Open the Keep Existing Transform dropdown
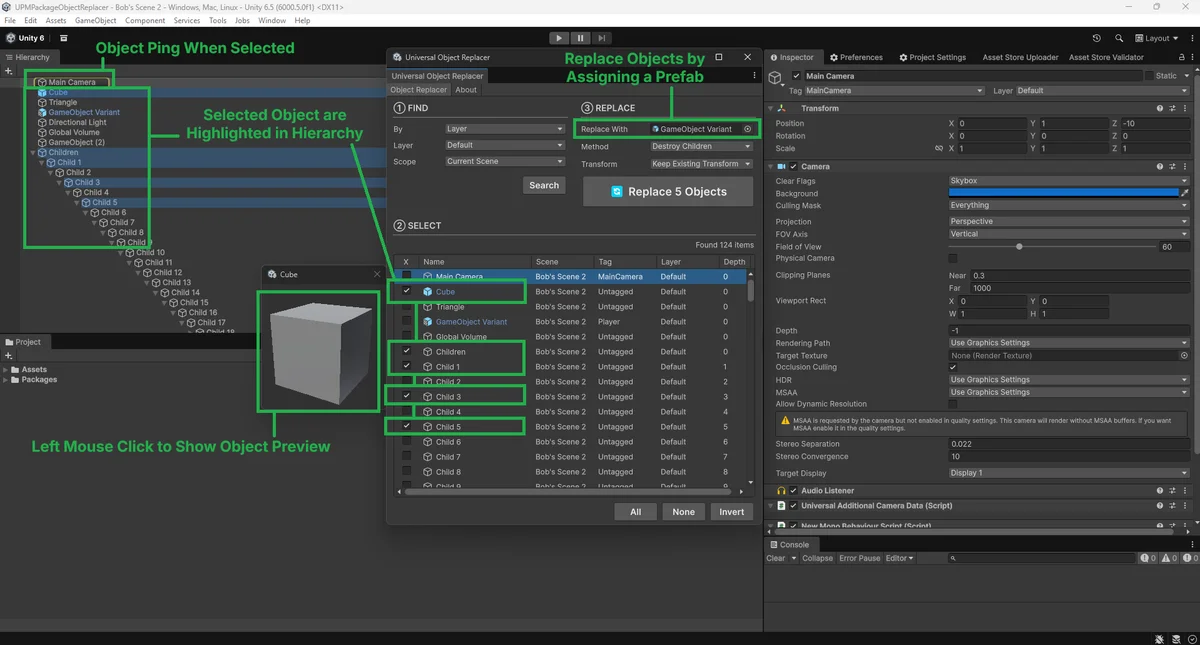1200x645 pixels. [701, 164]
